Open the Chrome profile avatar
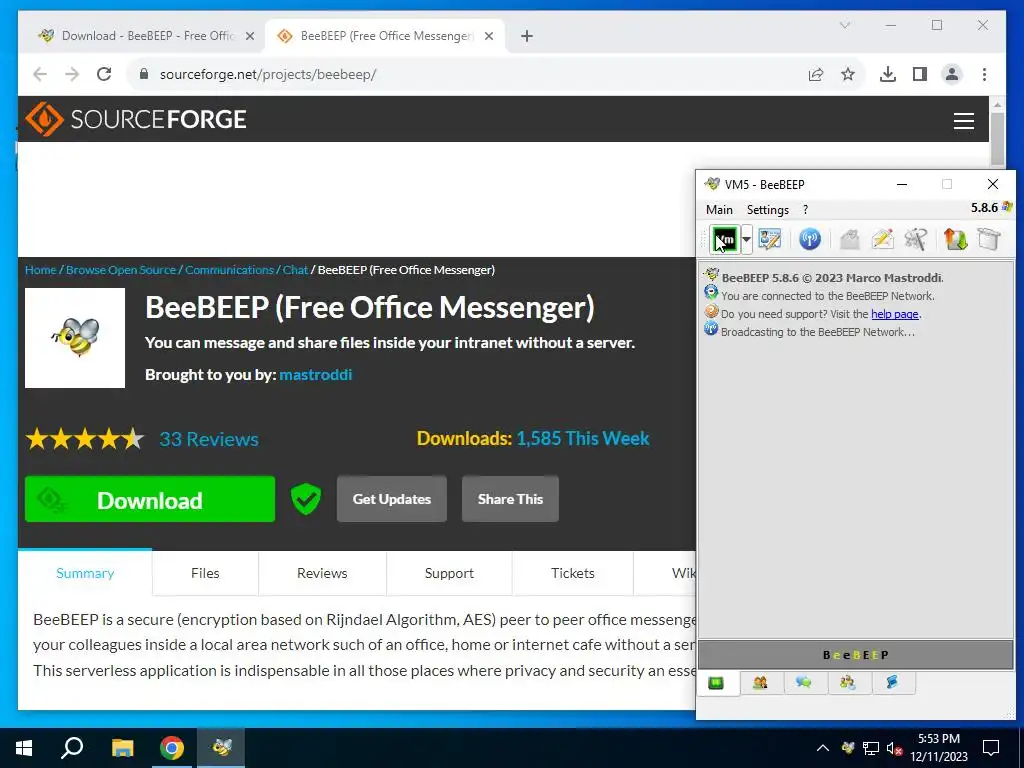Screen dimensions: 1024x768 click(x=952, y=74)
